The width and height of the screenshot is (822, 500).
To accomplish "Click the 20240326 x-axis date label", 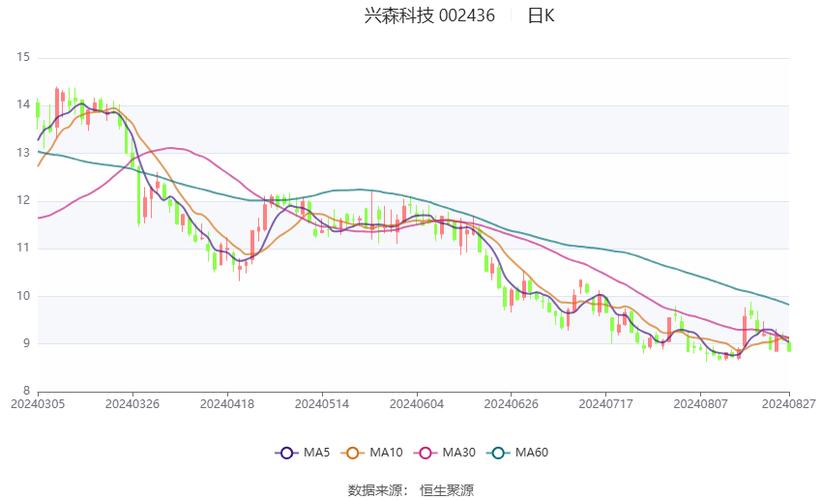I will tap(133, 404).
